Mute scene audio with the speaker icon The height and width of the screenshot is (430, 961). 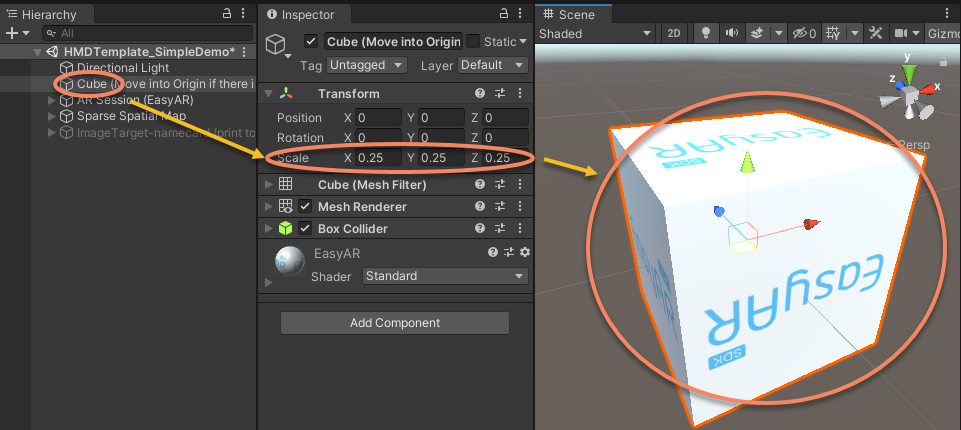point(732,33)
